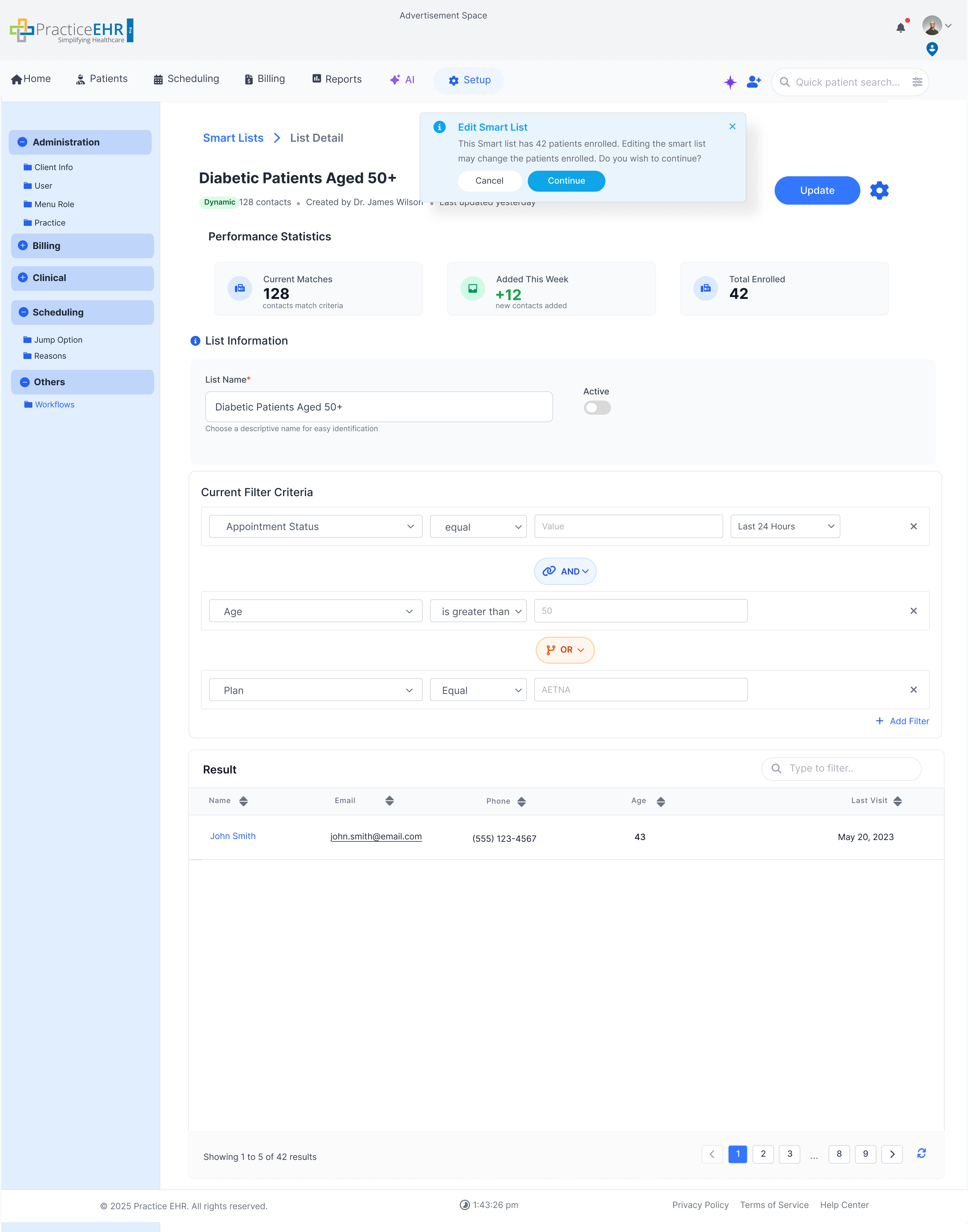Dismiss the Edit Smart List notification
Screen dimensions: 968x1232
732,126
